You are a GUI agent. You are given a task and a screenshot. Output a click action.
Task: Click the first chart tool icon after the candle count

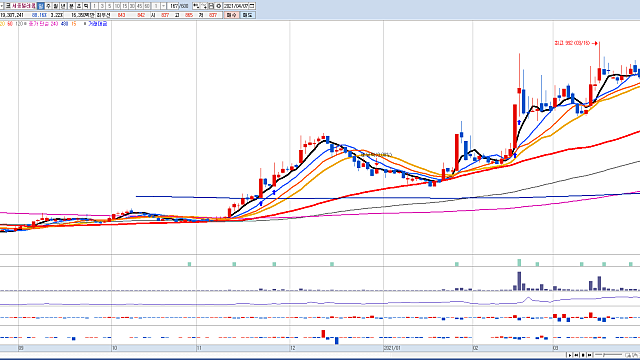[x=196, y=6]
